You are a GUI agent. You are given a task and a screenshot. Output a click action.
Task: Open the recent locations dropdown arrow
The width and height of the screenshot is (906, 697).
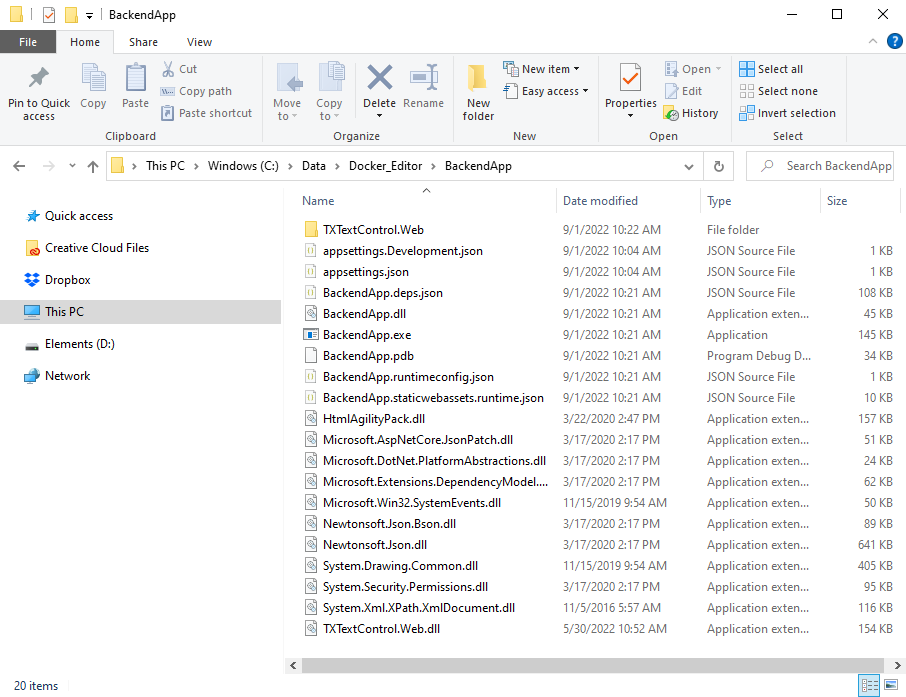click(72, 166)
